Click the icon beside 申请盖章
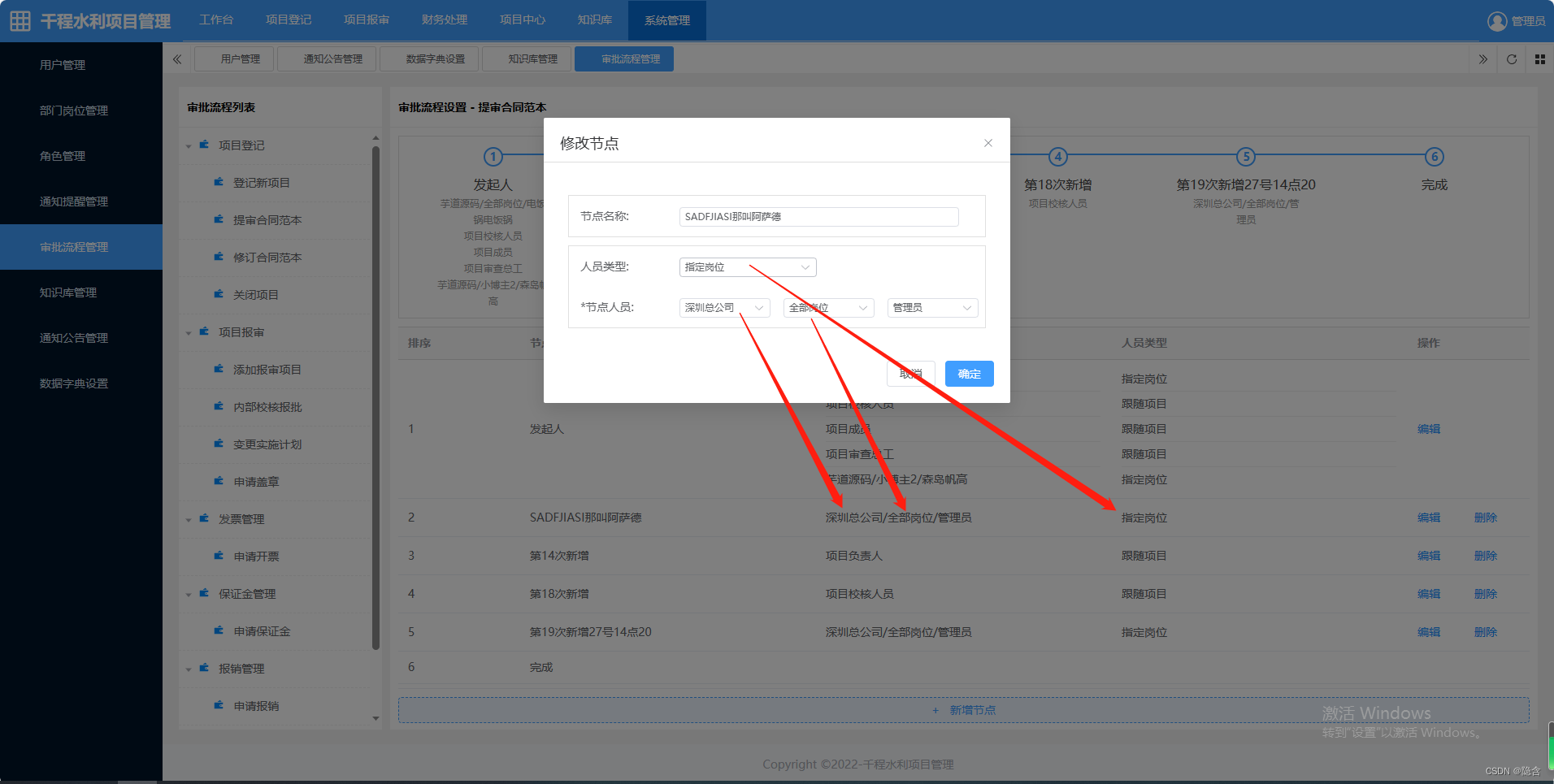The width and height of the screenshot is (1554, 784). click(219, 481)
